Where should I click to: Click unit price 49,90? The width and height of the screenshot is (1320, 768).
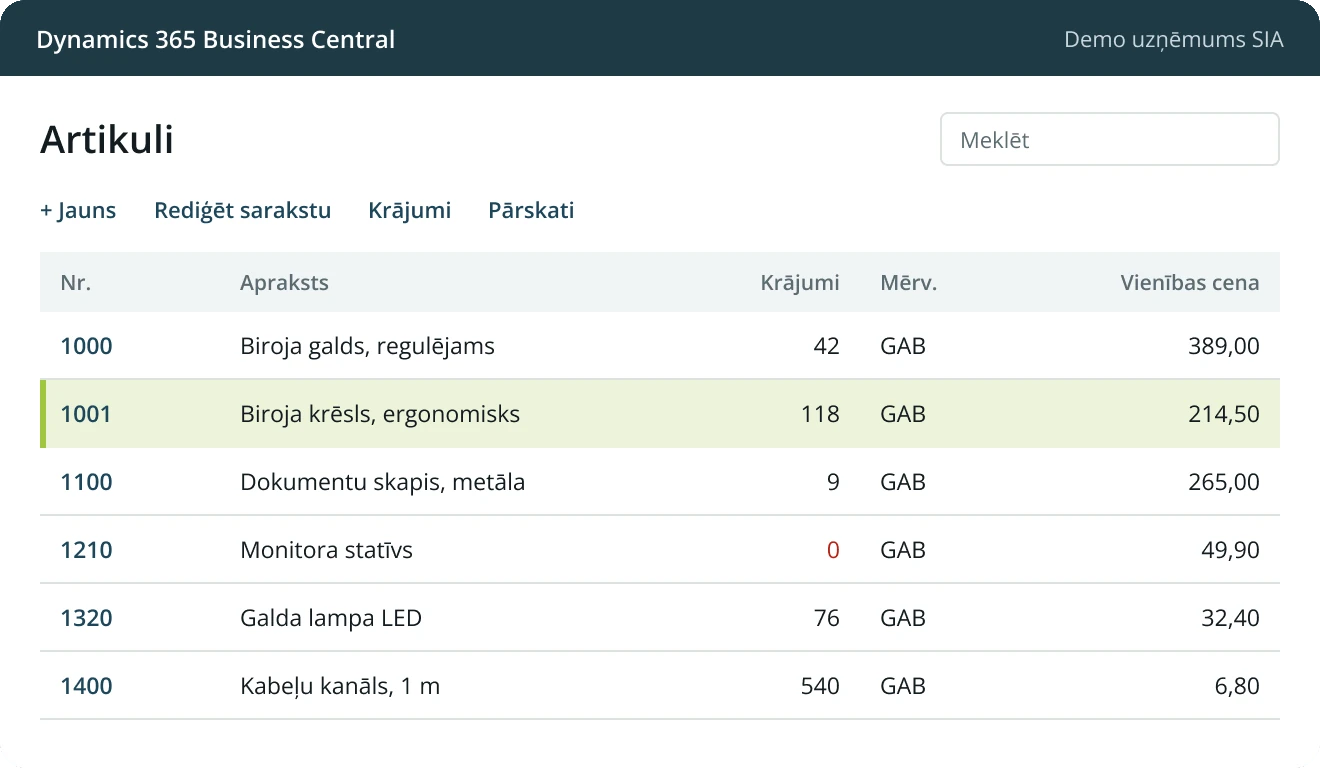click(x=1230, y=550)
